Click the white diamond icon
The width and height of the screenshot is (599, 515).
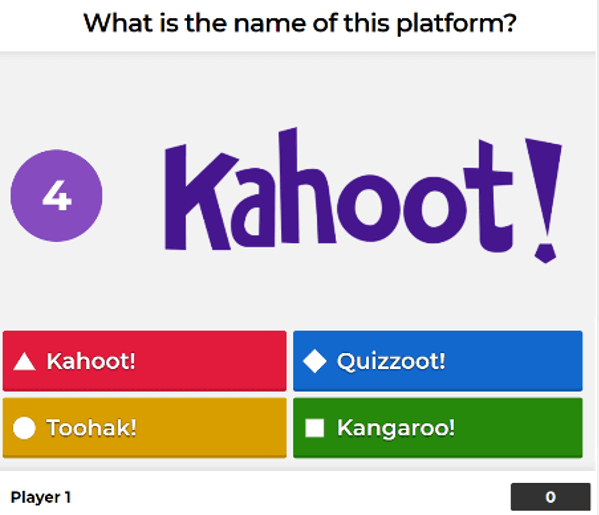[314, 361]
